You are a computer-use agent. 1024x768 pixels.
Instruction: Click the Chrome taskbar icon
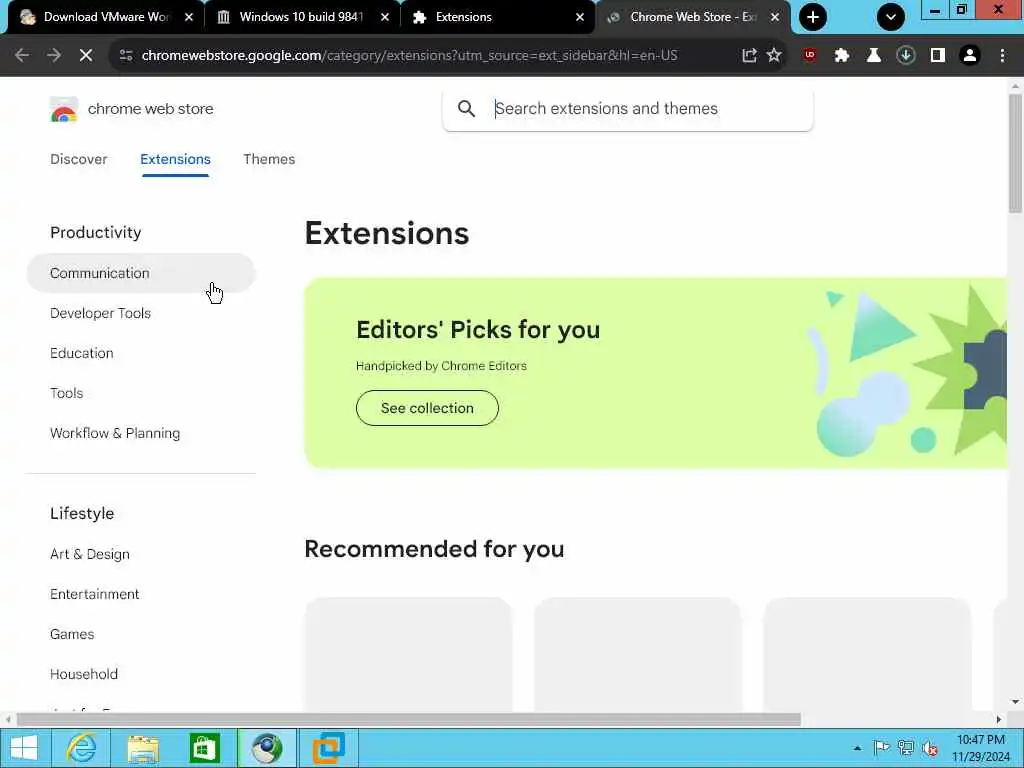(x=266, y=748)
